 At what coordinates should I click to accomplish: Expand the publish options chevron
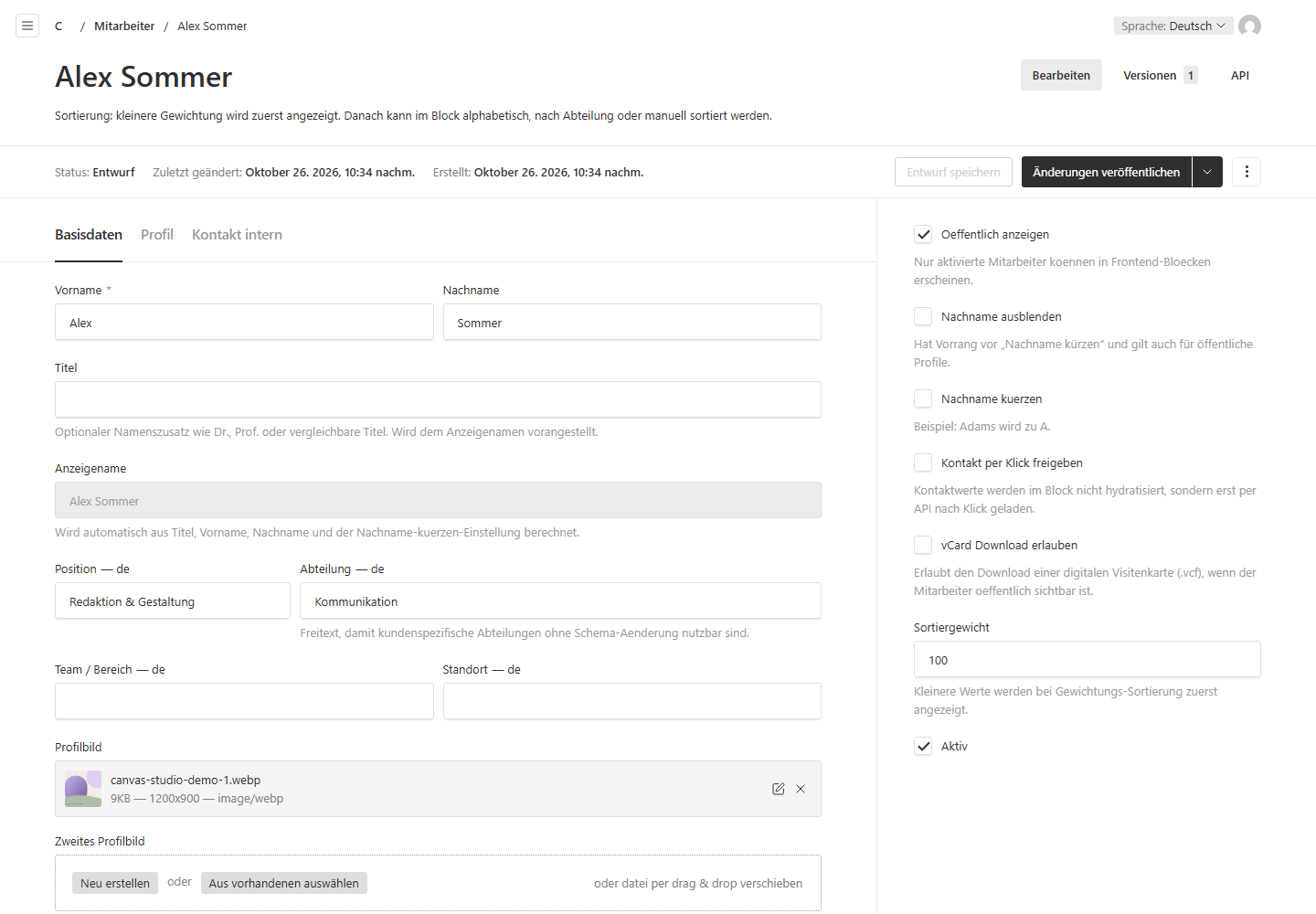coord(1207,172)
